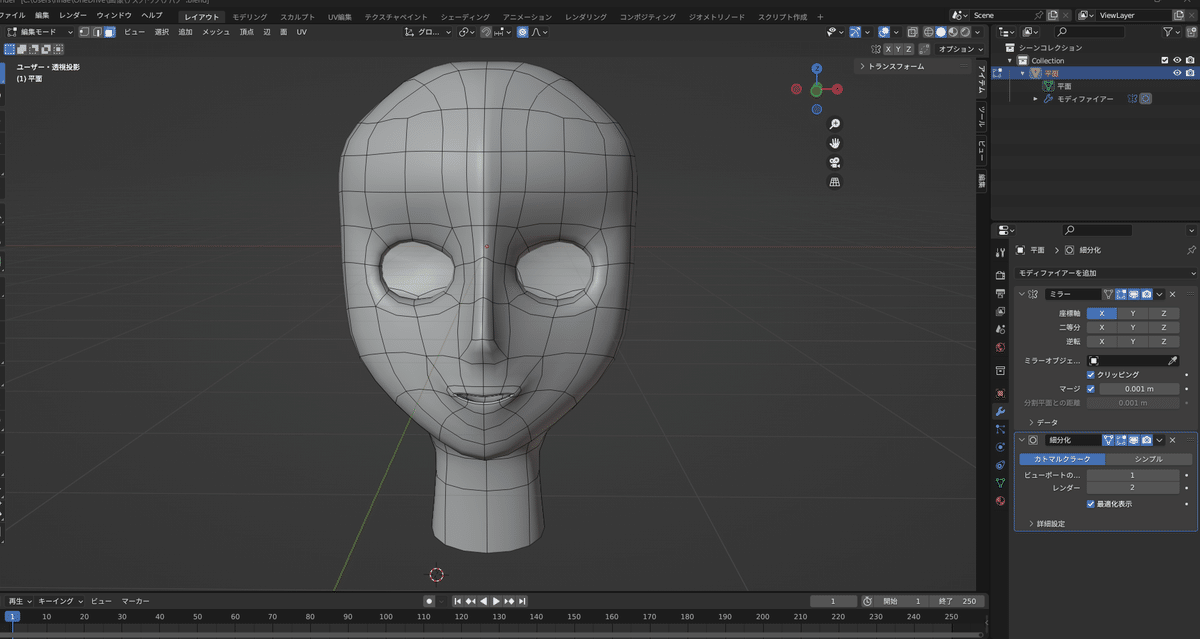The image size is (1200, 639).
Task: Open the timeline キーイング menu
Action: pyautogui.click(x=60, y=601)
